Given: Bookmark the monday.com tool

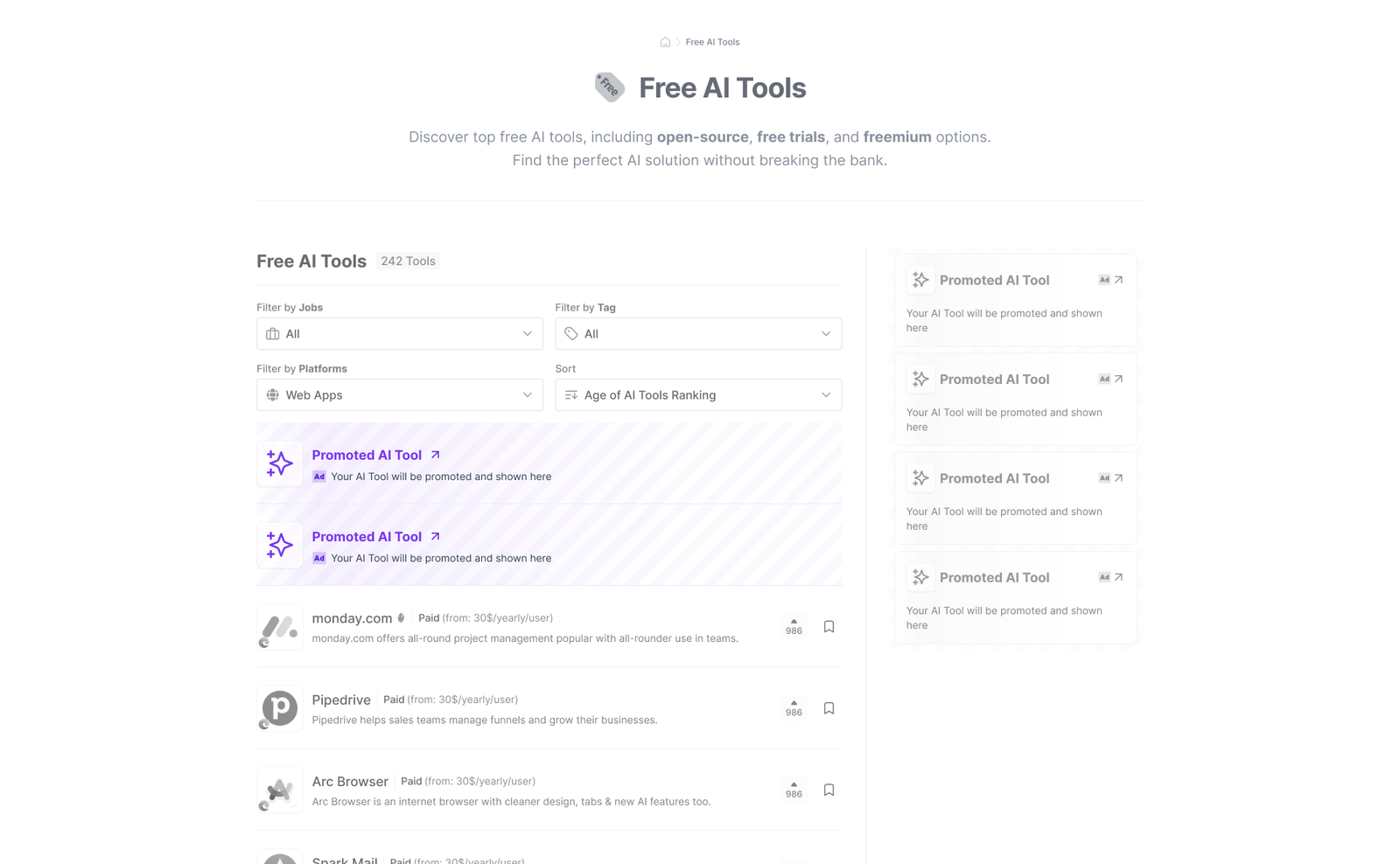Looking at the screenshot, I should click(x=829, y=627).
